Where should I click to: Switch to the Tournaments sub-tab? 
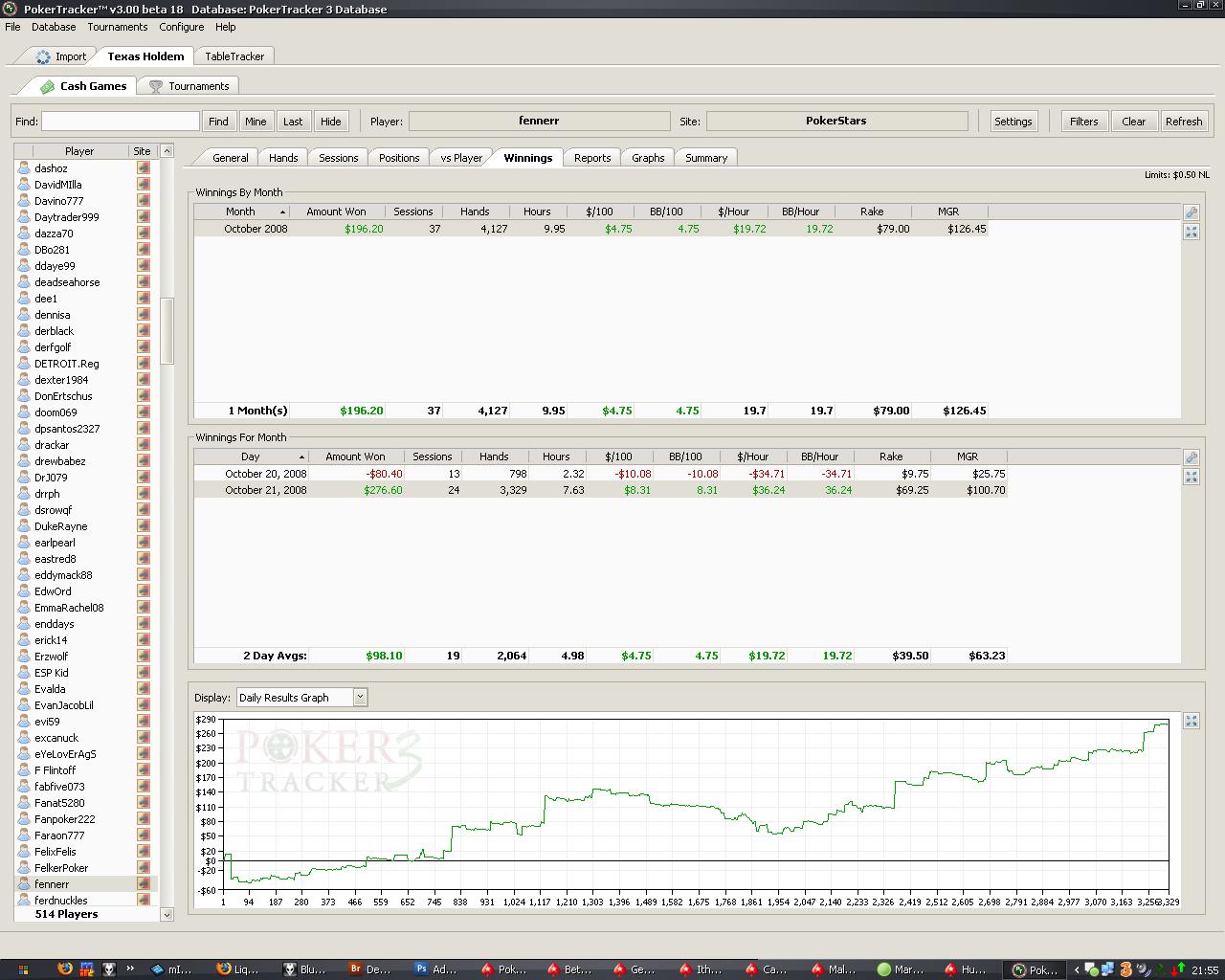189,86
